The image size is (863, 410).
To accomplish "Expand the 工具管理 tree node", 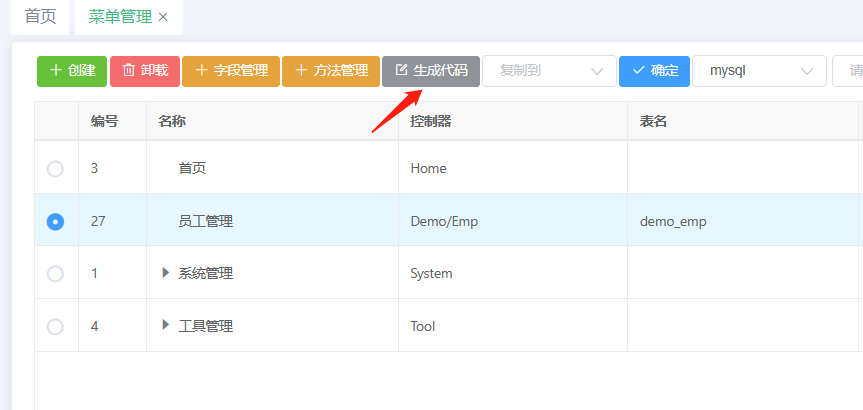I will pos(166,326).
